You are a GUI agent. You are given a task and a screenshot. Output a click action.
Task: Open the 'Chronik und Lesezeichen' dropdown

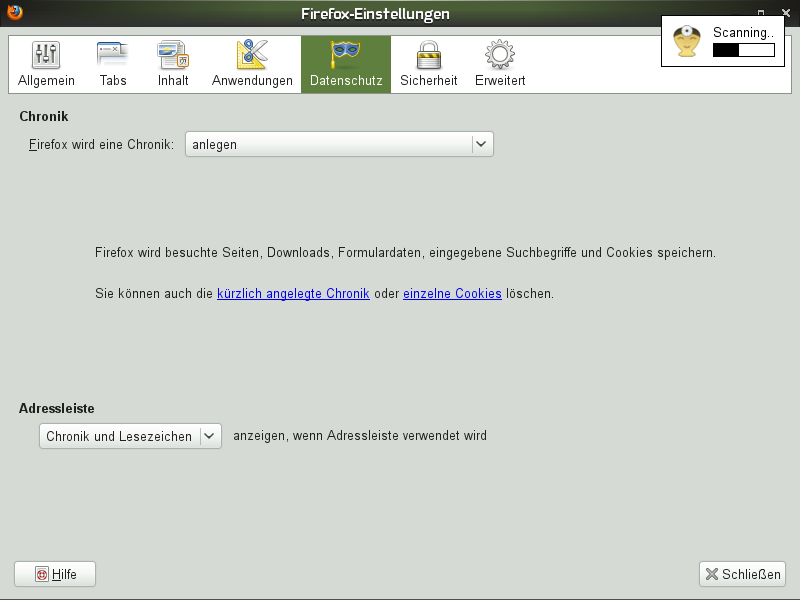point(131,436)
